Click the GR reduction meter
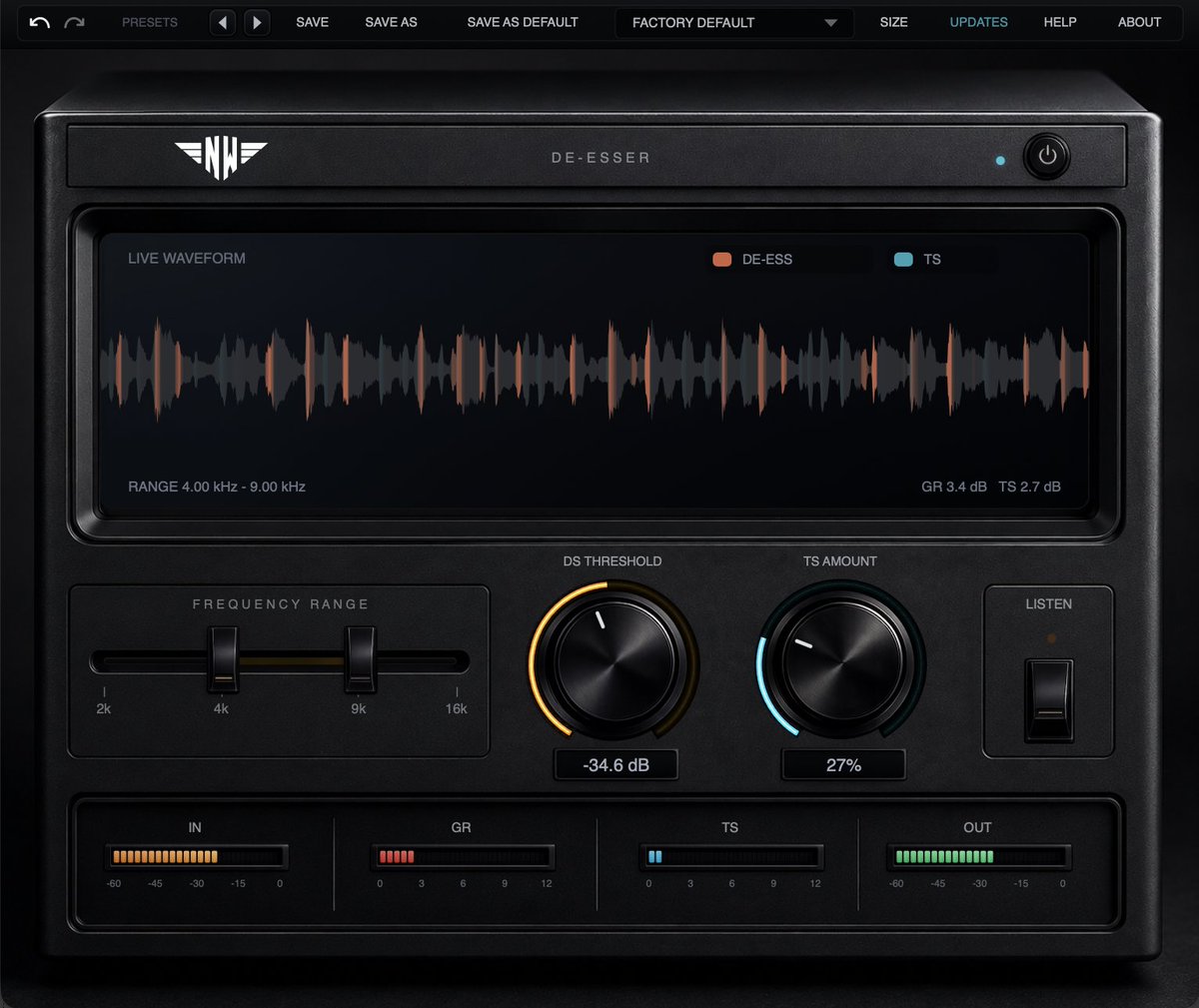Screen dimensions: 1199x1008 click(462, 856)
